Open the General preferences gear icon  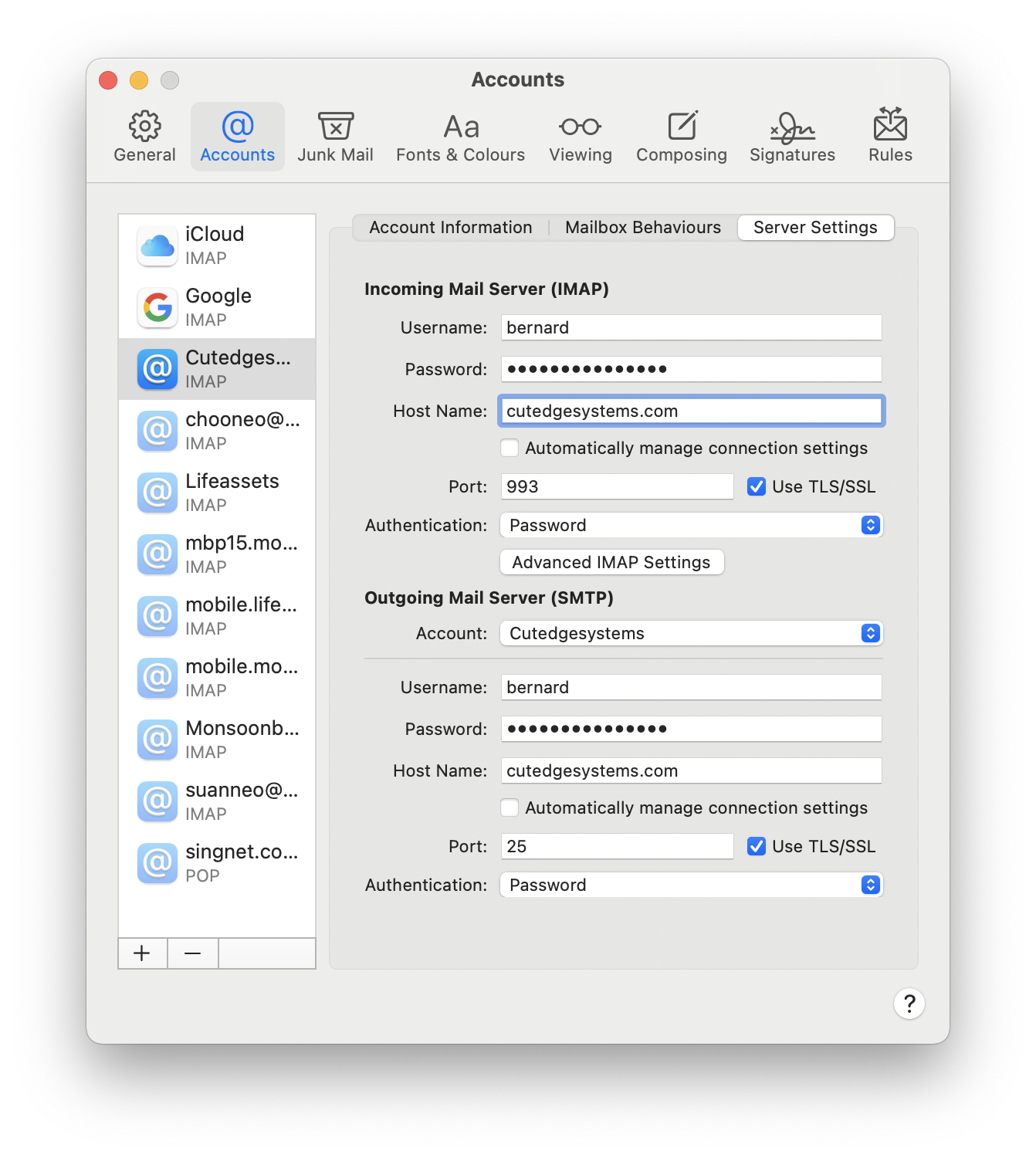coord(144,127)
